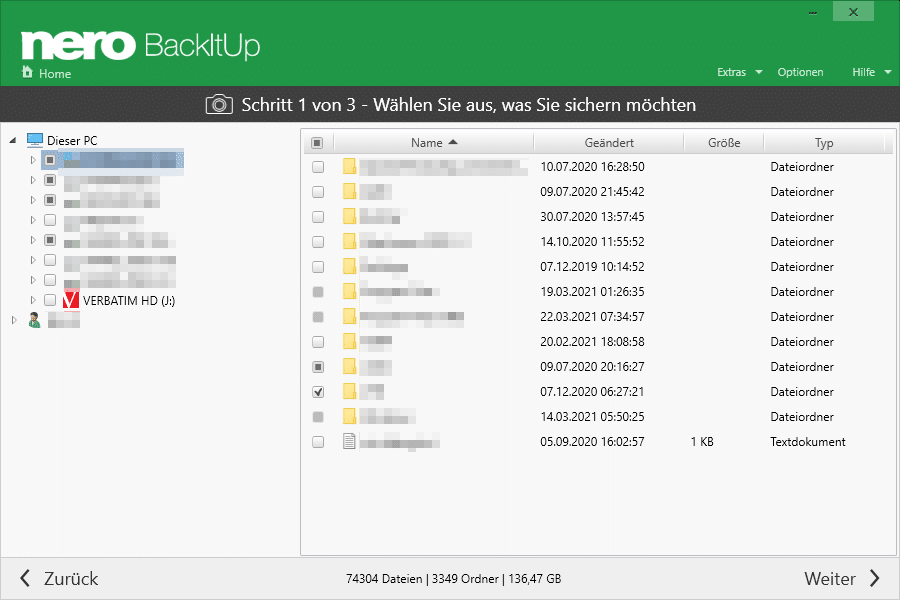Click the Home house icon
This screenshot has width=900, height=600.
pyautogui.click(x=28, y=73)
